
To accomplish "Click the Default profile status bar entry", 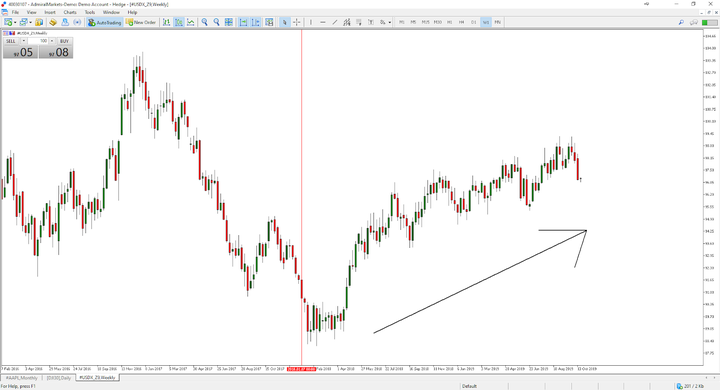I will tap(469, 386).
